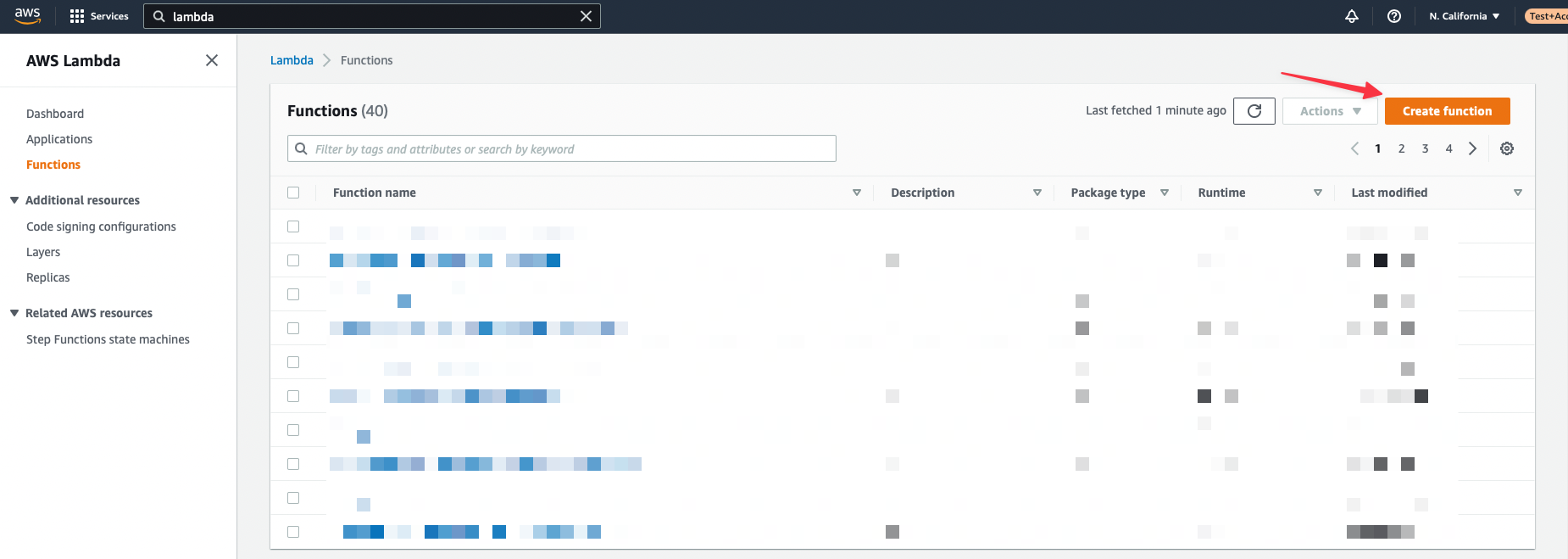
Task: Clear the lambda search text
Action: point(586,16)
